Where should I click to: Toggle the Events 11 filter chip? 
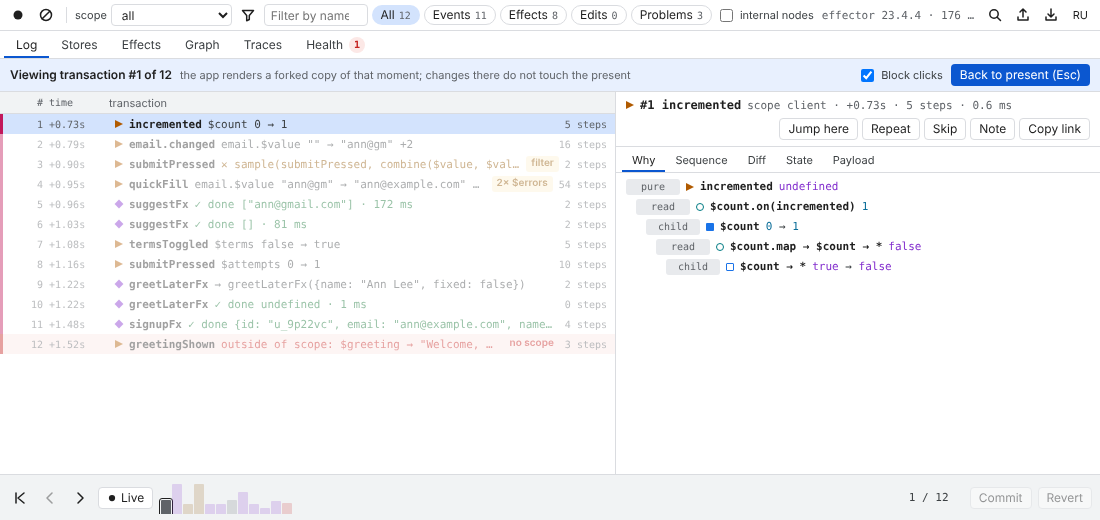(460, 15)
